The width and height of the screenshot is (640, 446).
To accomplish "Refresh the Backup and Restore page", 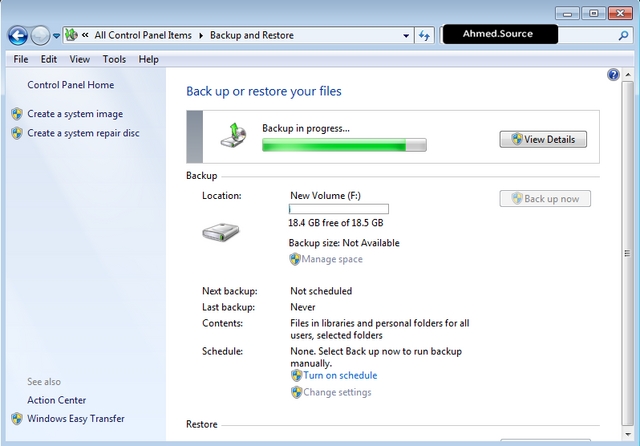I will pyautogui.click(x=424, y=36).
